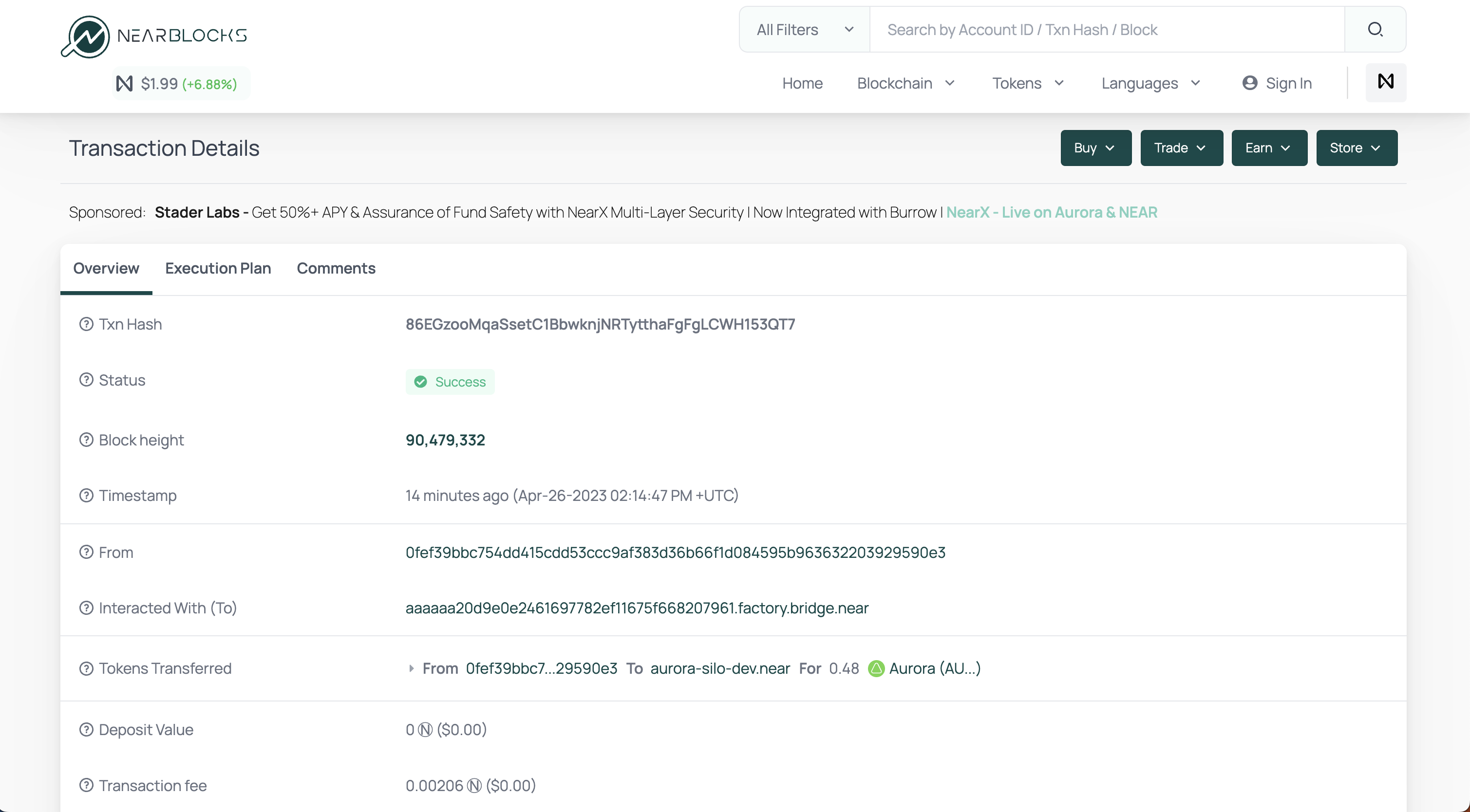Click the help icon next to Status
The height and width of the screenshot is (812, 1470).
(x=86, y=380)
